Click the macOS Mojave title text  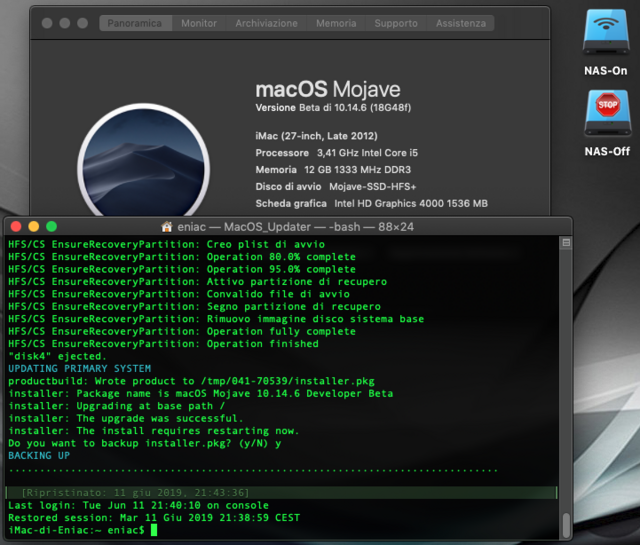pos(328,89)
